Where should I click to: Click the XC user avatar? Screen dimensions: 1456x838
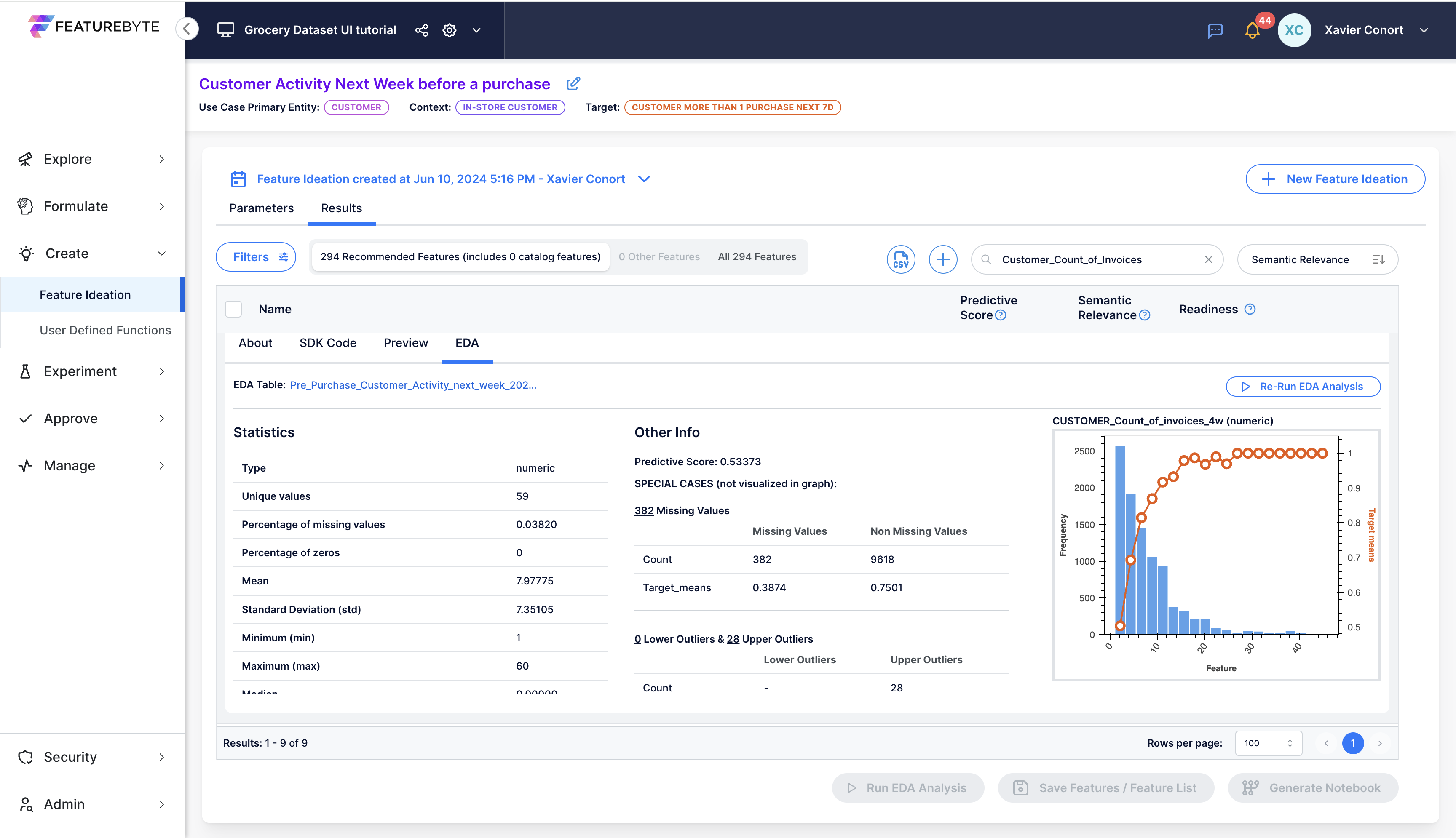click(1294, 30)
